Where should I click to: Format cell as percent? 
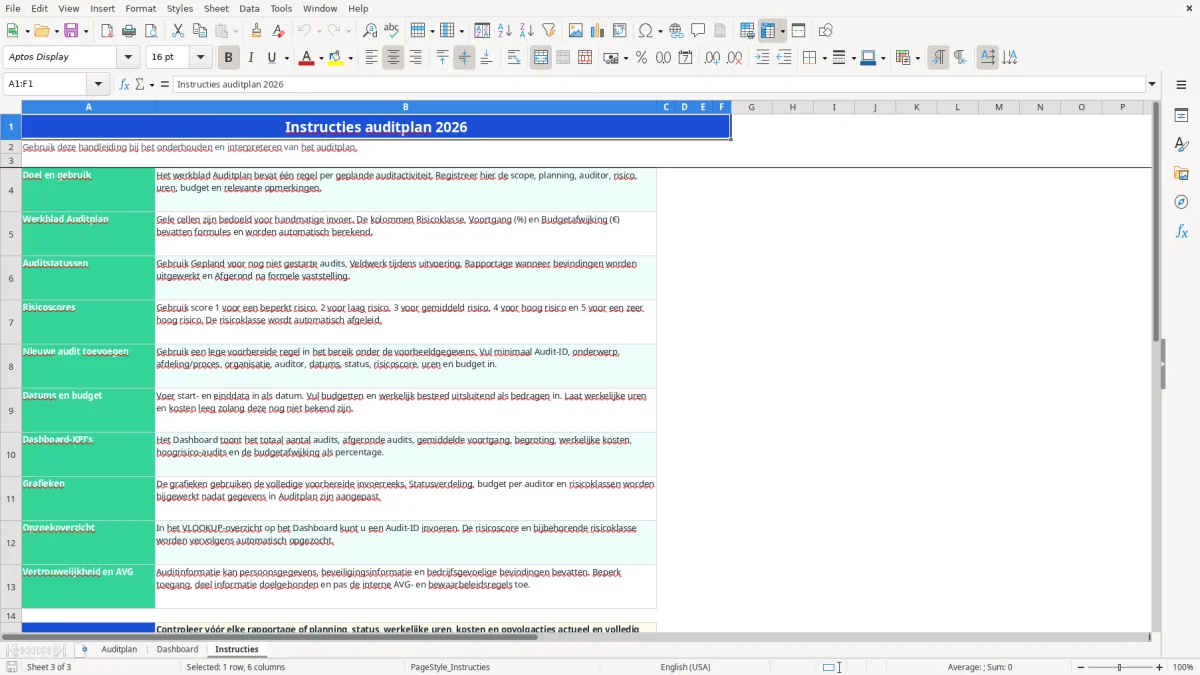click(x=641, y=58)
